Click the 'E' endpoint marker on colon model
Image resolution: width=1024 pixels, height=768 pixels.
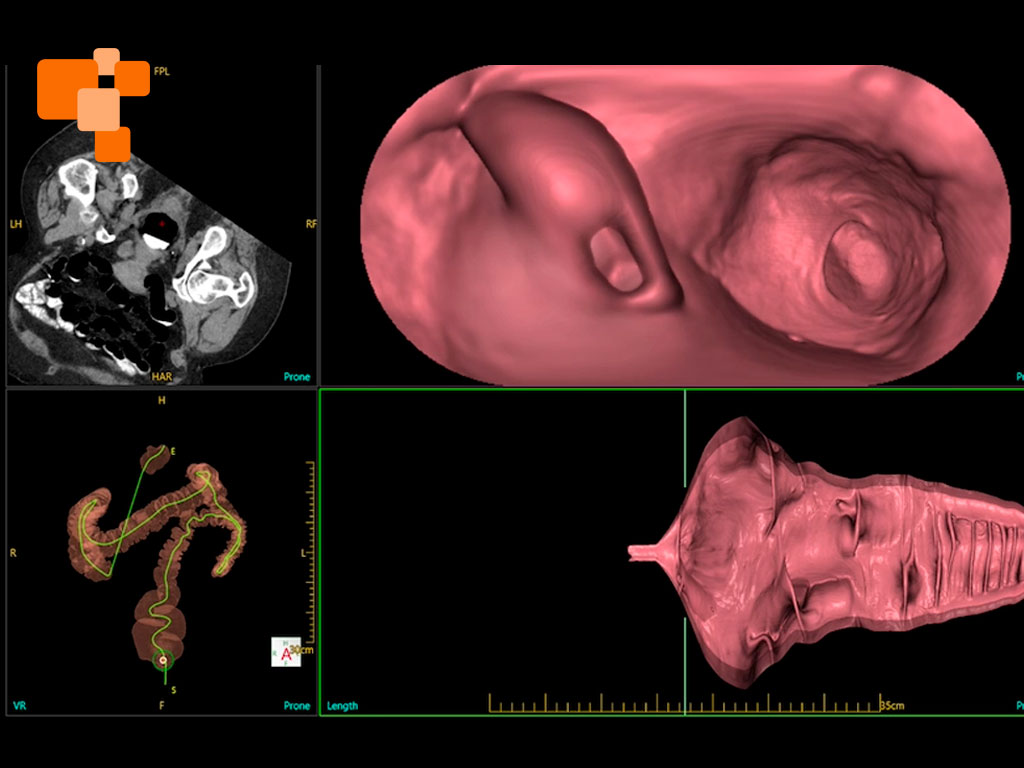(x=173, y=452)
